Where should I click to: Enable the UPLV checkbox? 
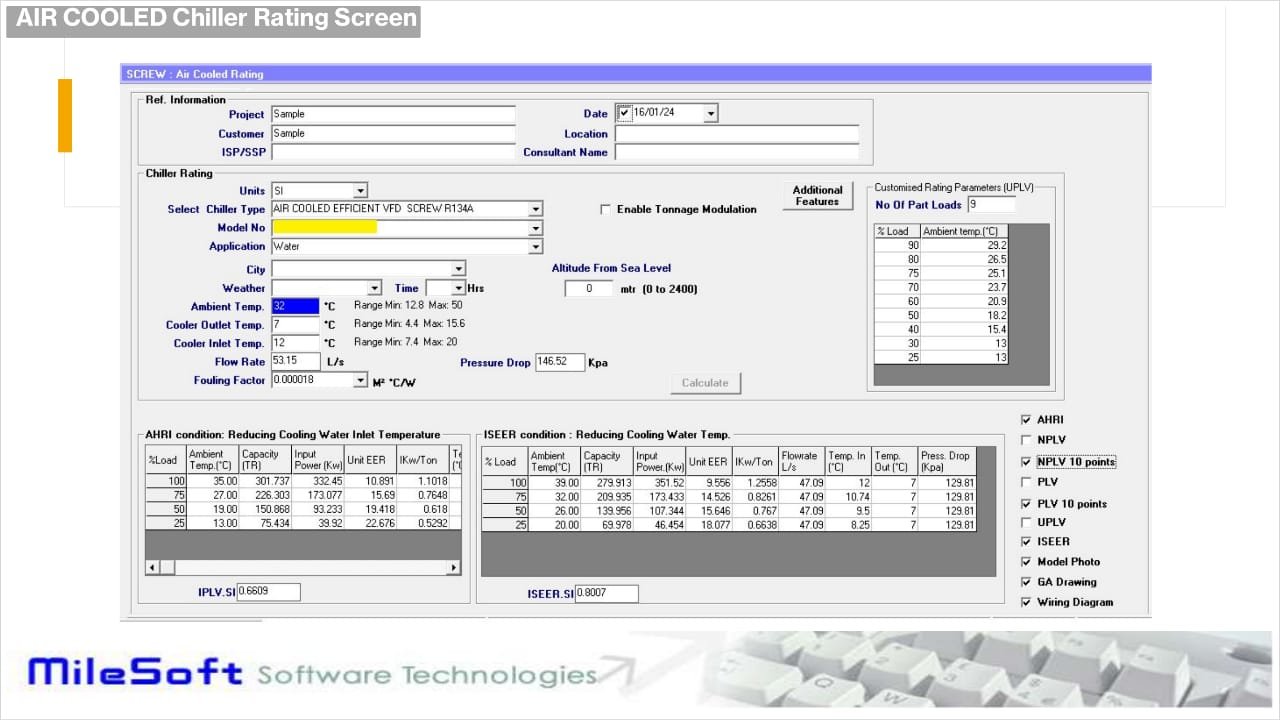pyautogui.click(x=1026, y=522)
